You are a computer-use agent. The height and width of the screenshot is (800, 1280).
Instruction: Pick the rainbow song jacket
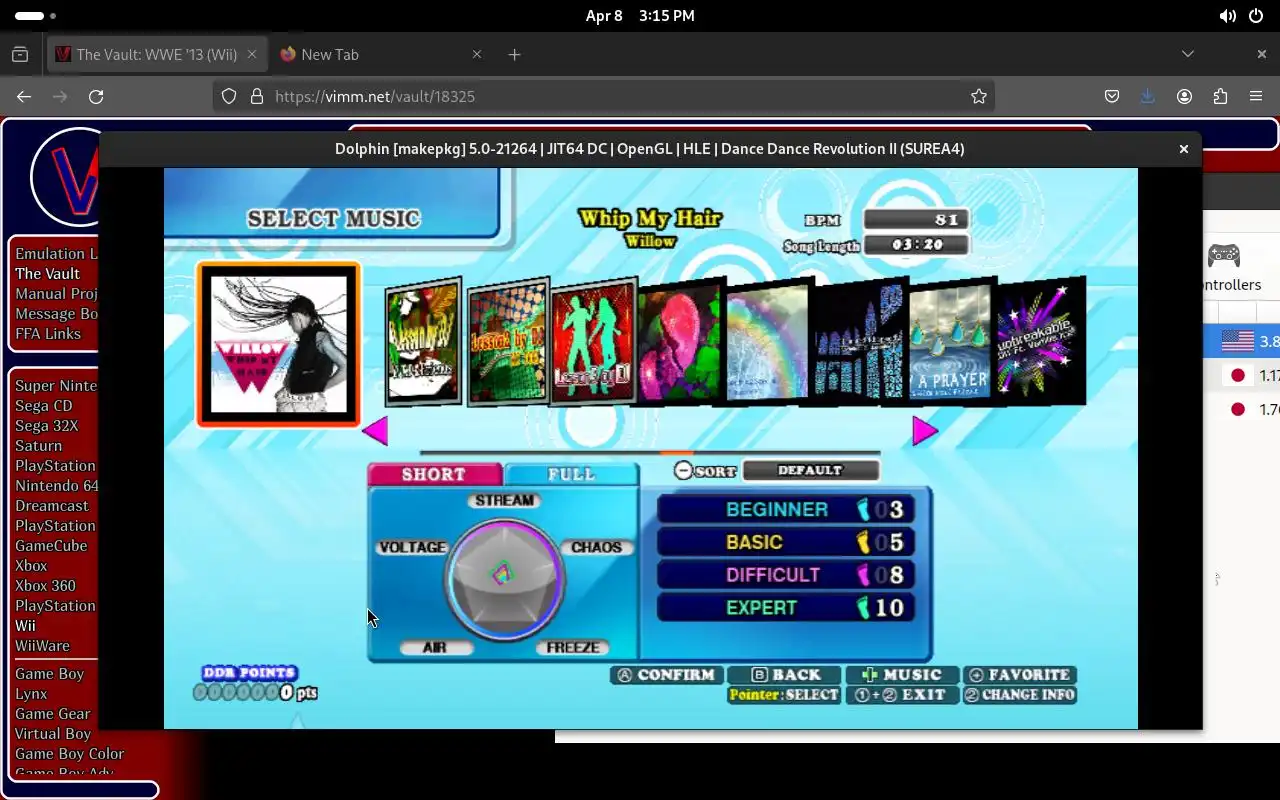(x=767, y=343)
